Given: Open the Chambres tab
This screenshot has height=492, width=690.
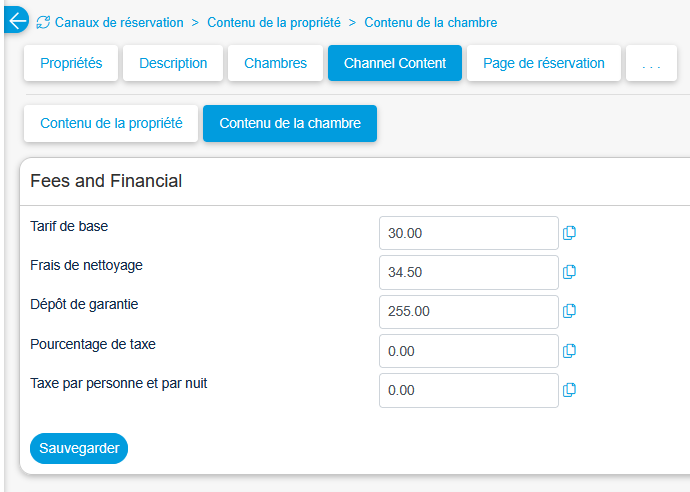Looking at the screenshot, I should [275, 63].
